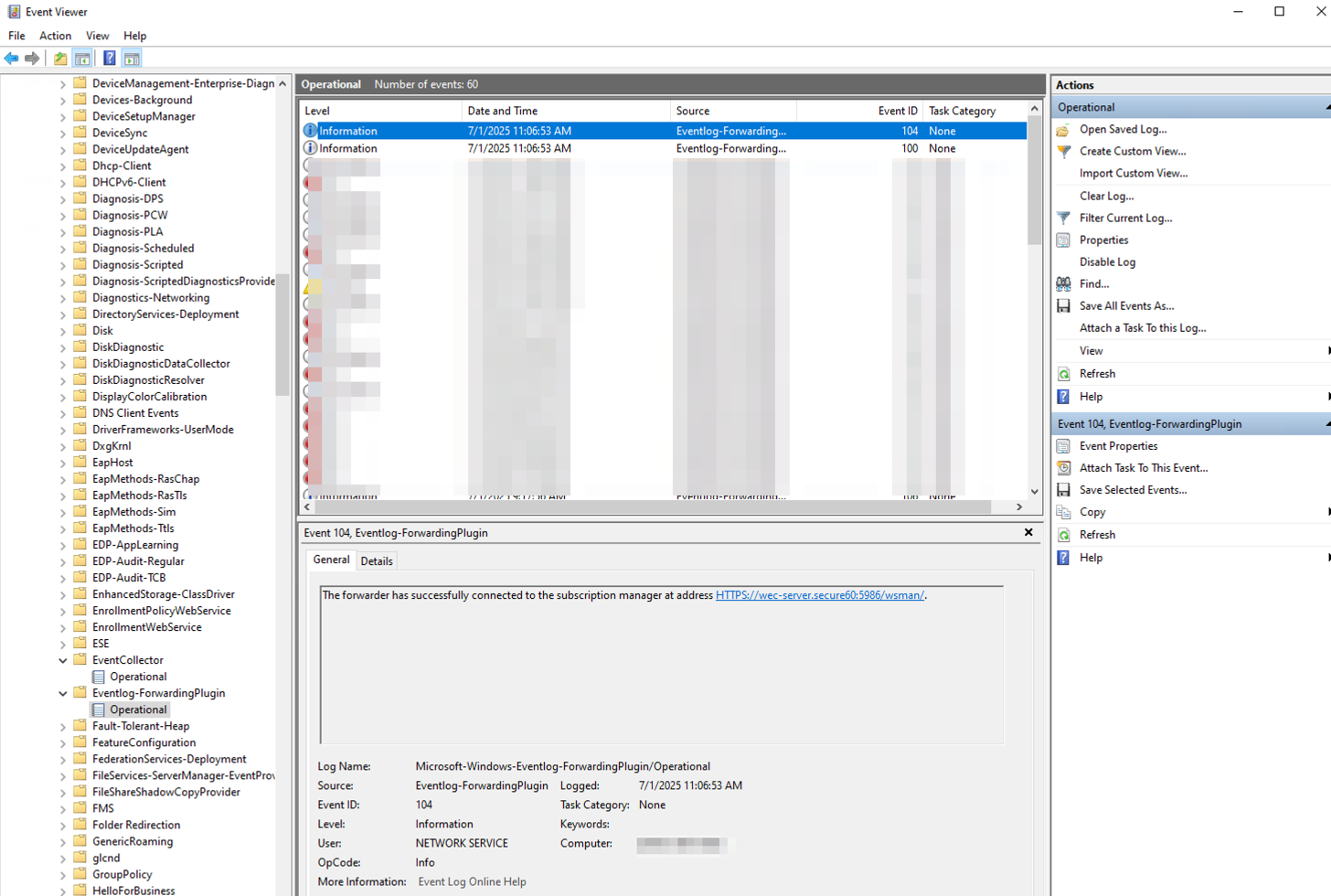Toggle the console tree visibility toolbar button
The width and height of the screenshot is (1331, 896).
(83, 58)
